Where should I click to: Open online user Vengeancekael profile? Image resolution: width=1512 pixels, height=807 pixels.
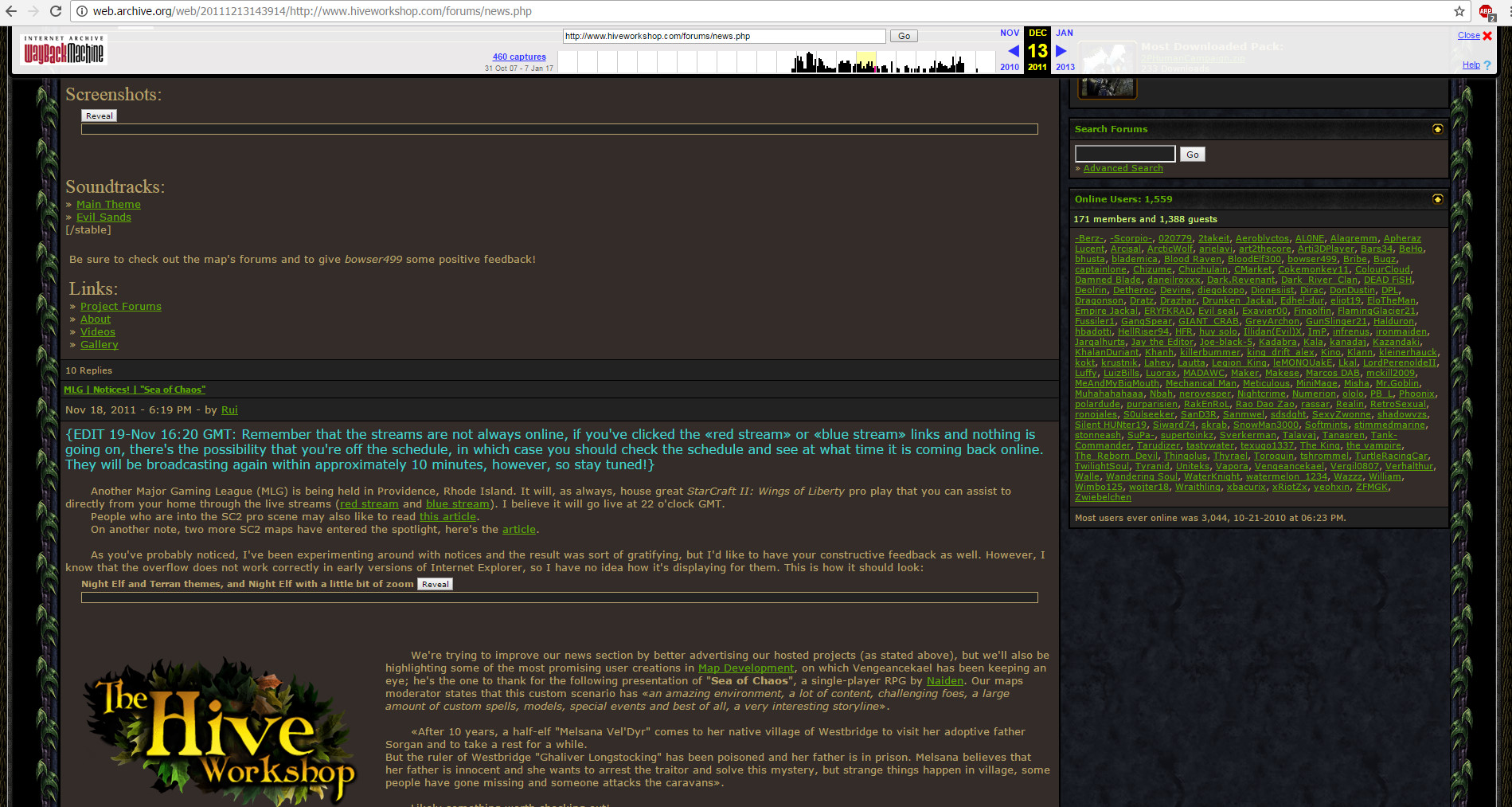[1289, 467]
